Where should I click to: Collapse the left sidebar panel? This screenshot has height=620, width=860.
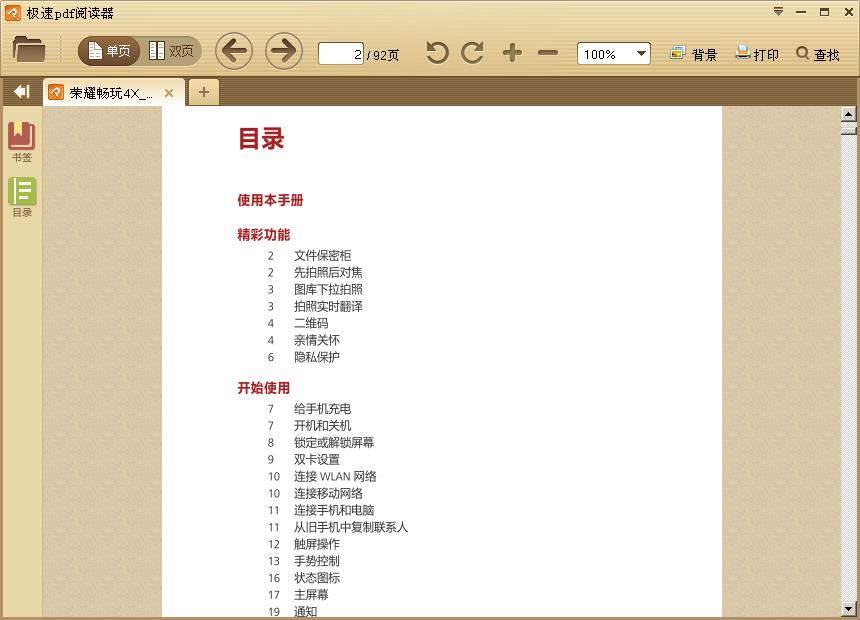pos(21,92)
